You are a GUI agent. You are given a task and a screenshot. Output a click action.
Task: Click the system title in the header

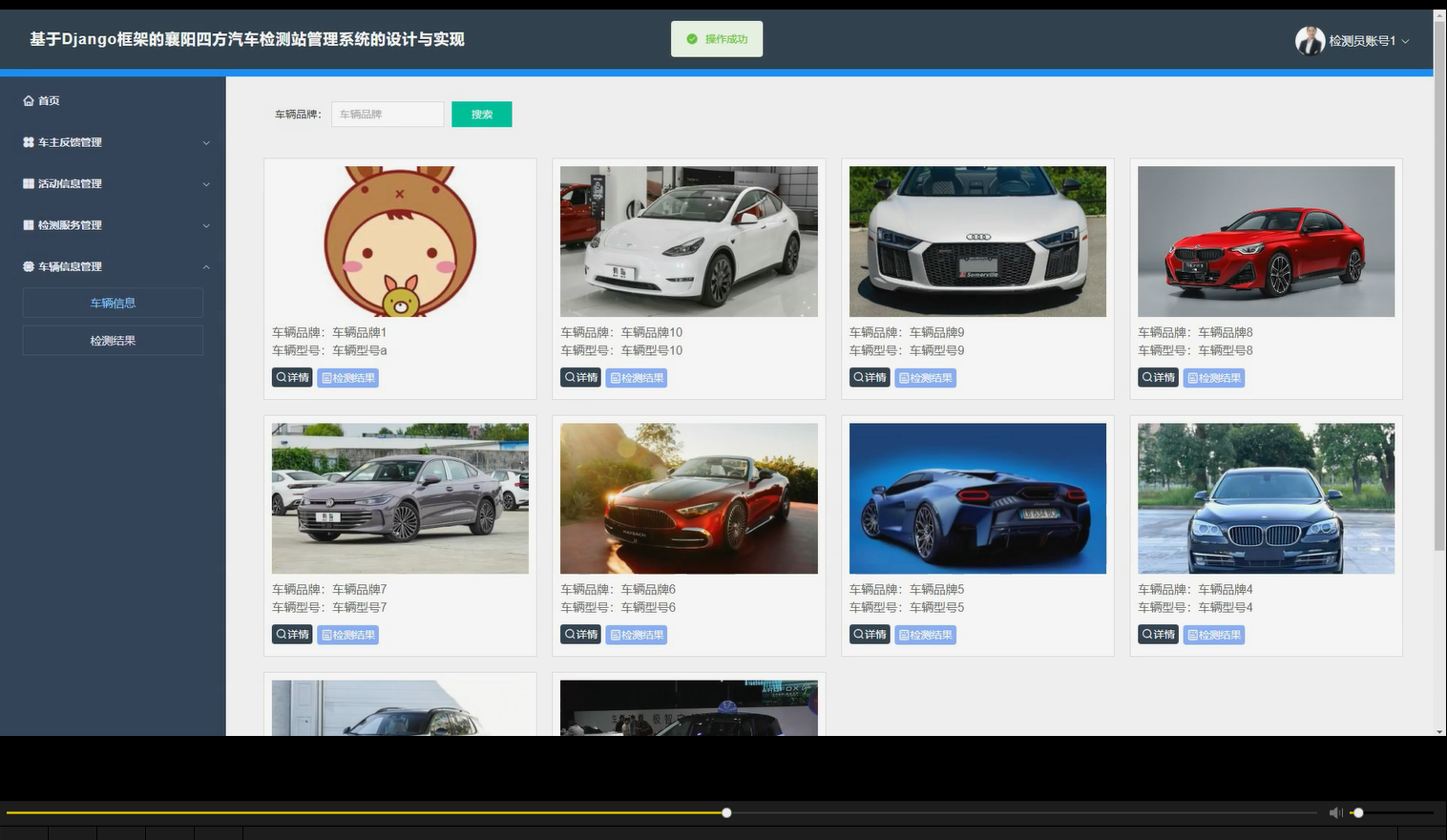pyautogui.click(x=247, y=39)
